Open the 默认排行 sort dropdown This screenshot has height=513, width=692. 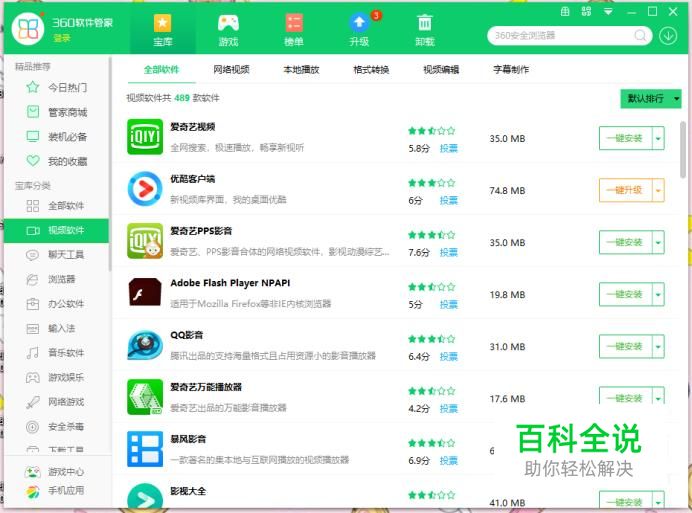click(651, 98)
